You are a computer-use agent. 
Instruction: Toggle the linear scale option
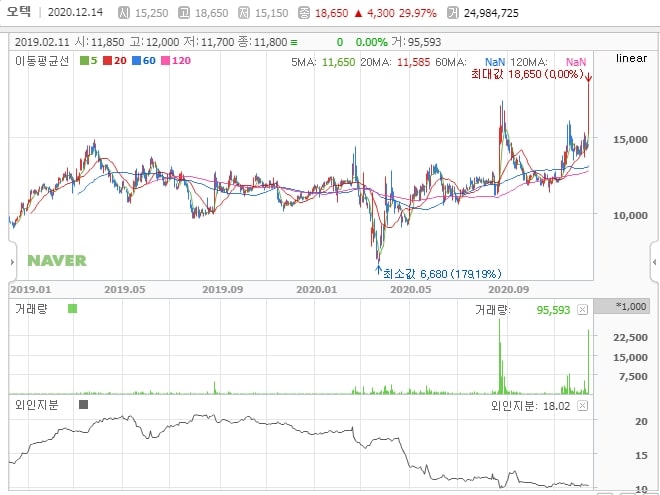click(631, 58)
